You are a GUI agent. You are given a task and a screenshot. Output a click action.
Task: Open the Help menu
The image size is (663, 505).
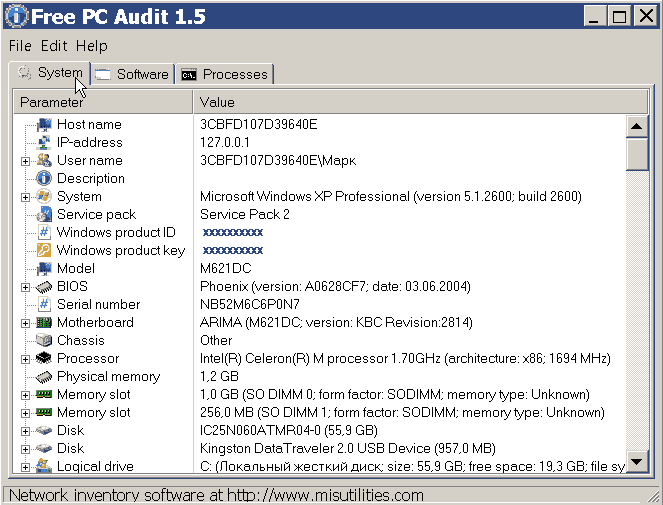pos(92,46)
